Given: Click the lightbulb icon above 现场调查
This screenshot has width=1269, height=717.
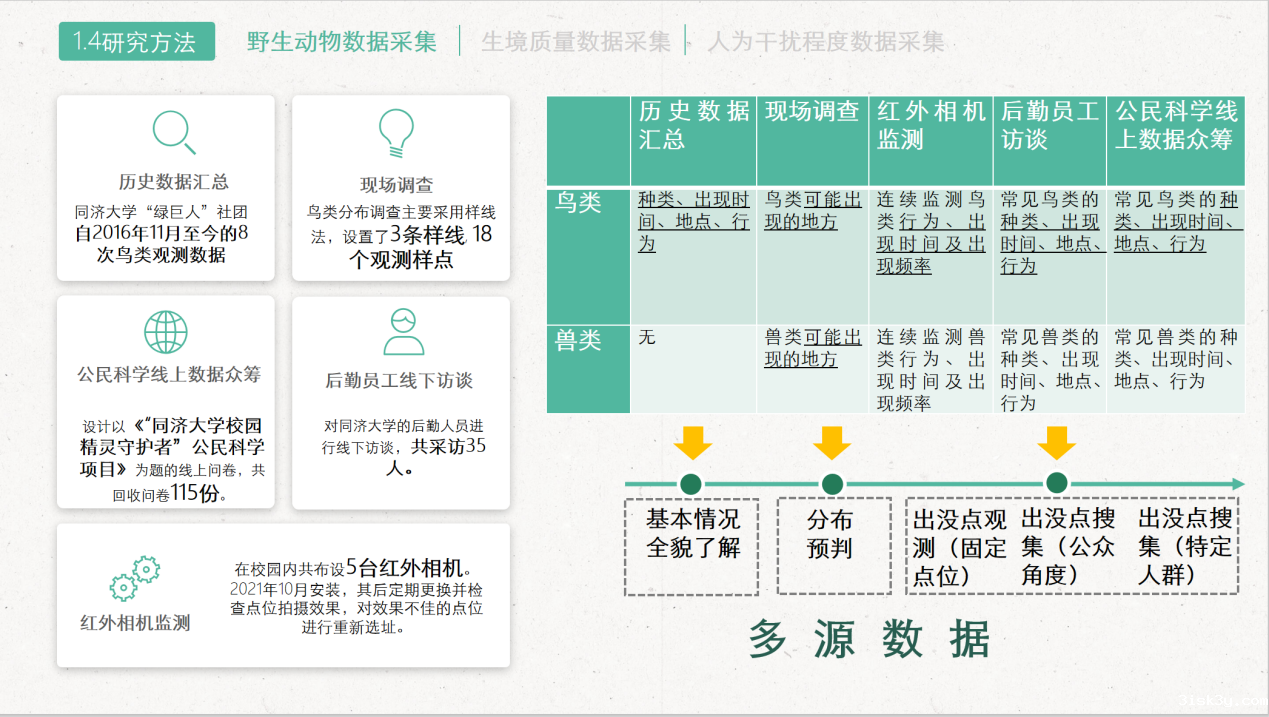Looking at the screenshot, I should 396,132.
